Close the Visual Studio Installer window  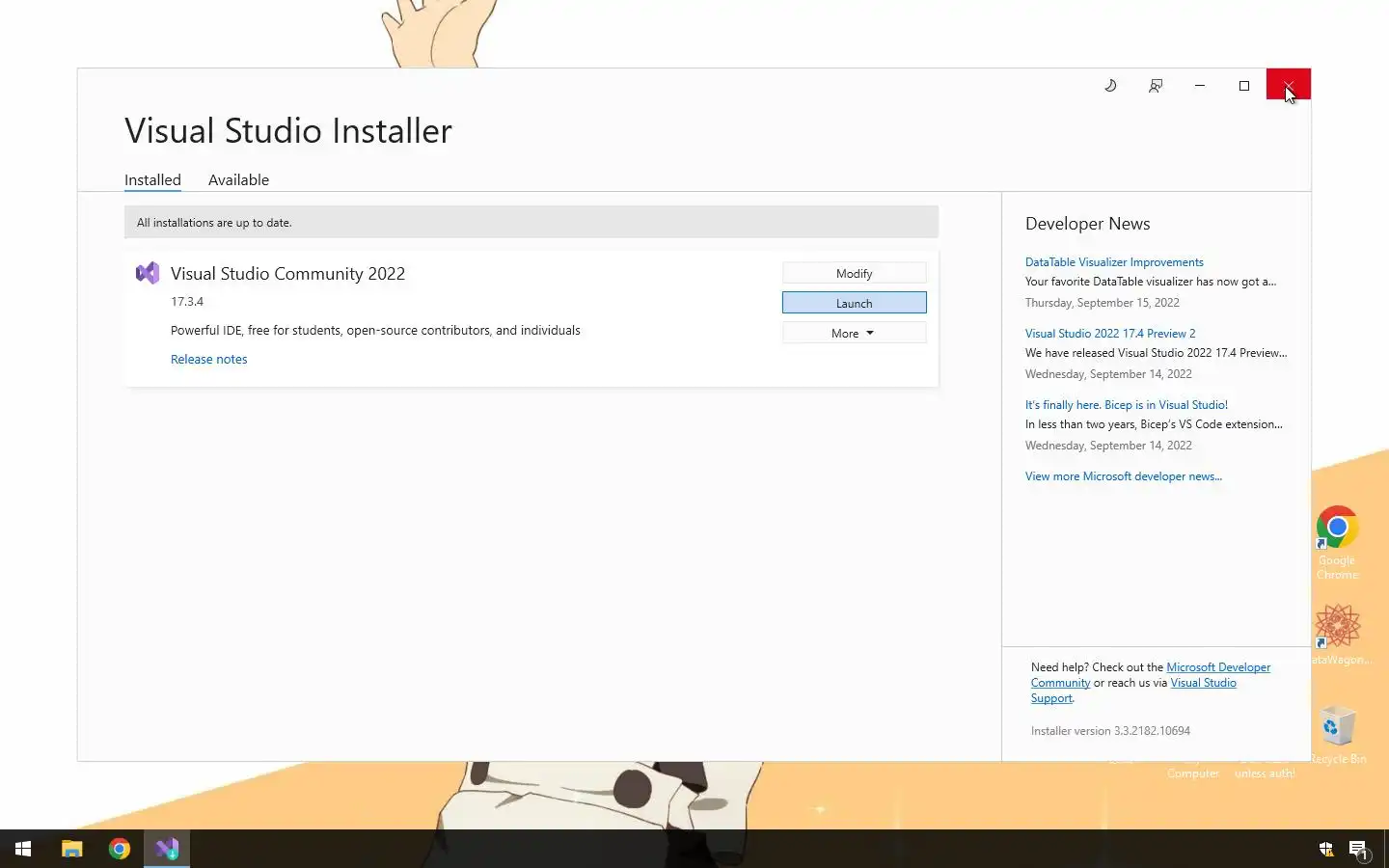[1289, 85]
